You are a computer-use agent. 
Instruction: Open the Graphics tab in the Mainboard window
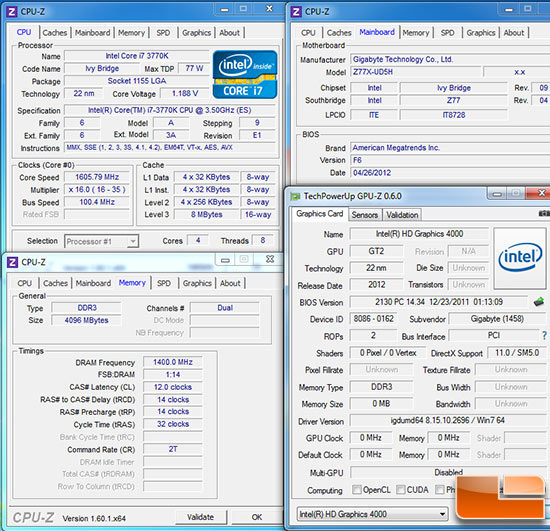coord(481,33)
